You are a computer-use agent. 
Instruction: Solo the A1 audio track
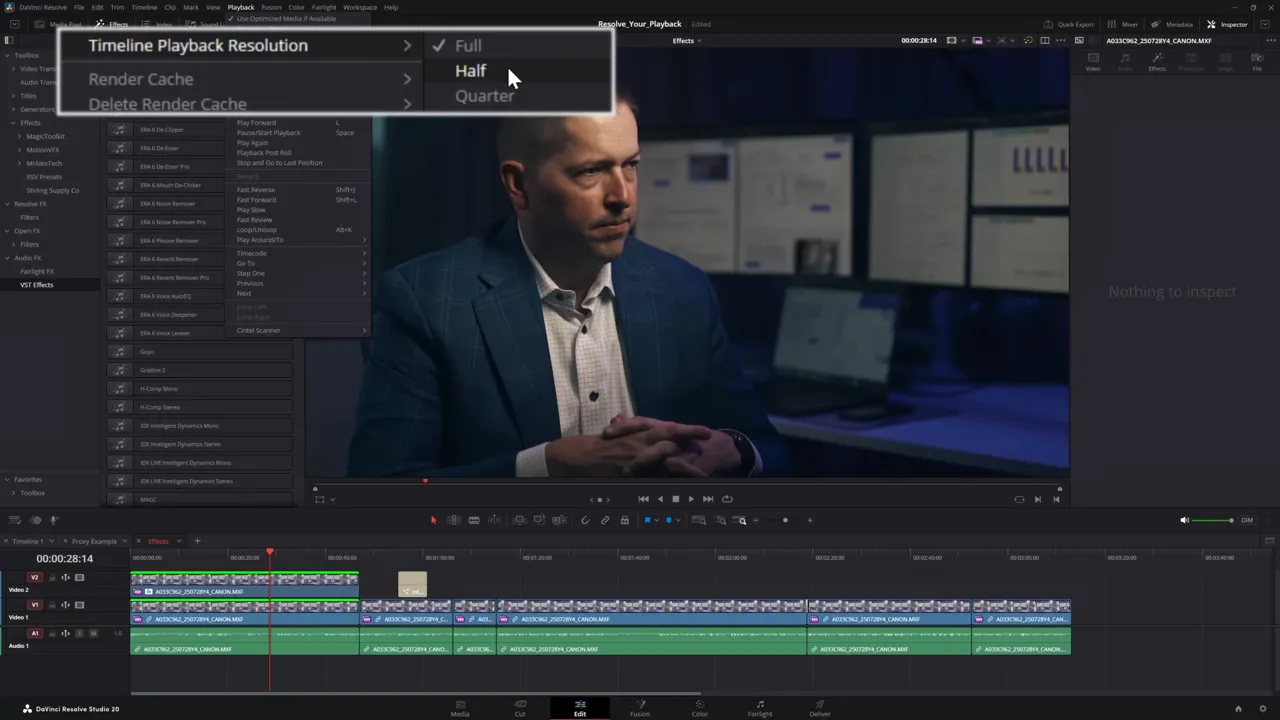[x=79, y=633]
